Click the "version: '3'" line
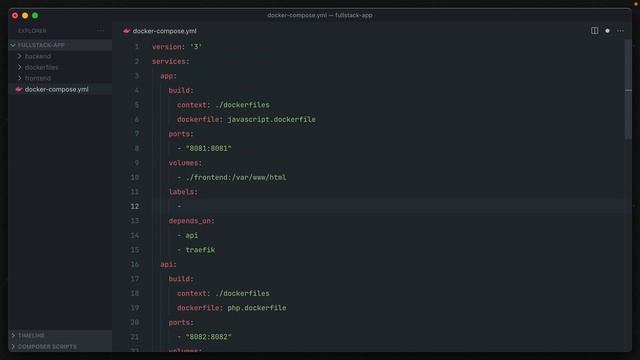The height and width of the screenshot is (360, 640). coord(177,47)
